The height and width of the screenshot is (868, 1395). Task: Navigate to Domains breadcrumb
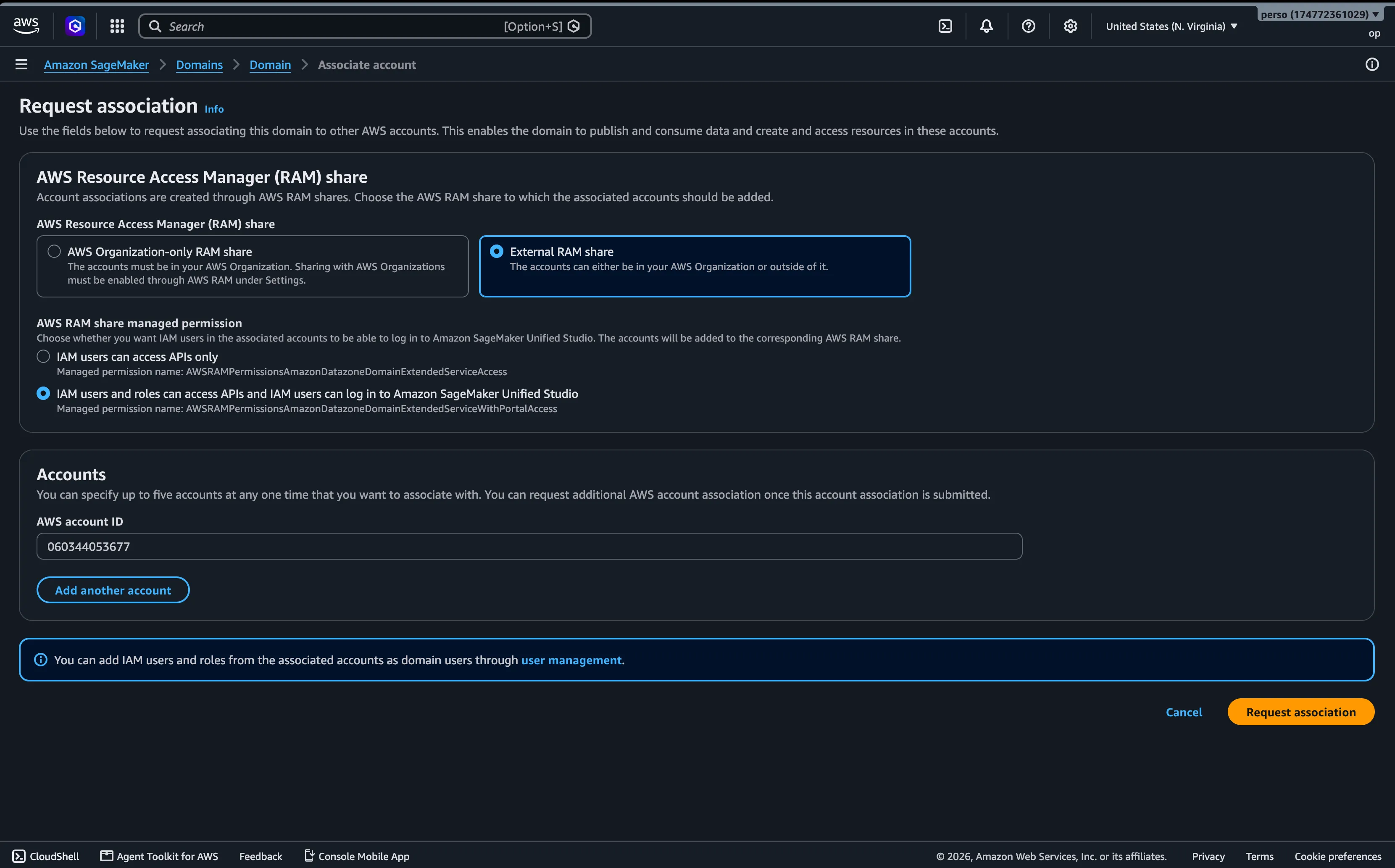[199, 65]
